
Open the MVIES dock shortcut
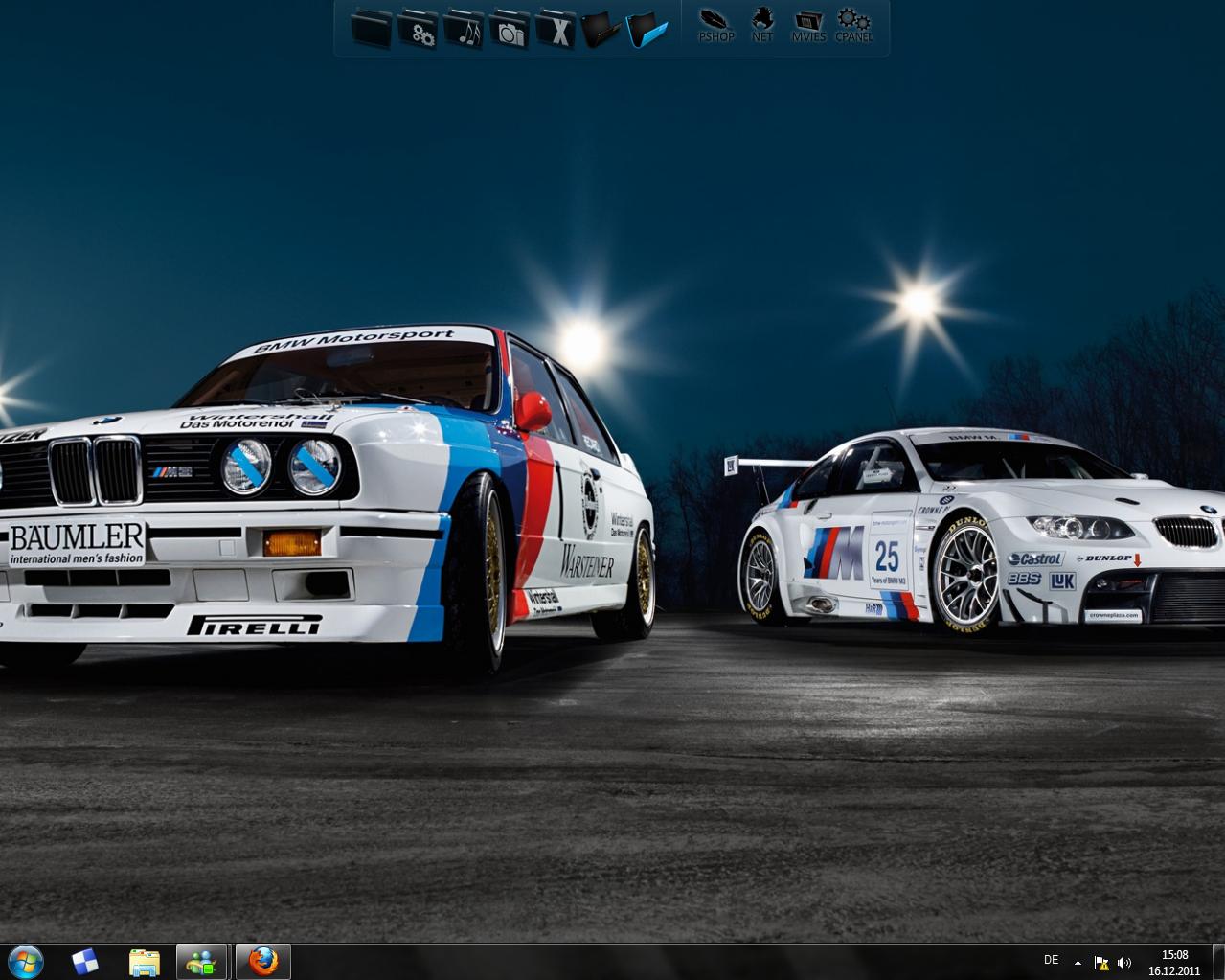pyautogui.click(x=808, y=25)
